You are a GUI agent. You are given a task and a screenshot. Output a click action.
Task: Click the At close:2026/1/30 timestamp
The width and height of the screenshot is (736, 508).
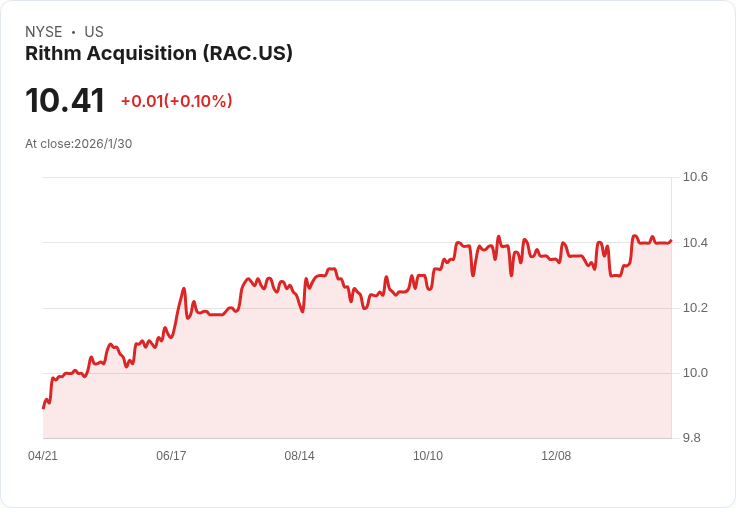78,144
